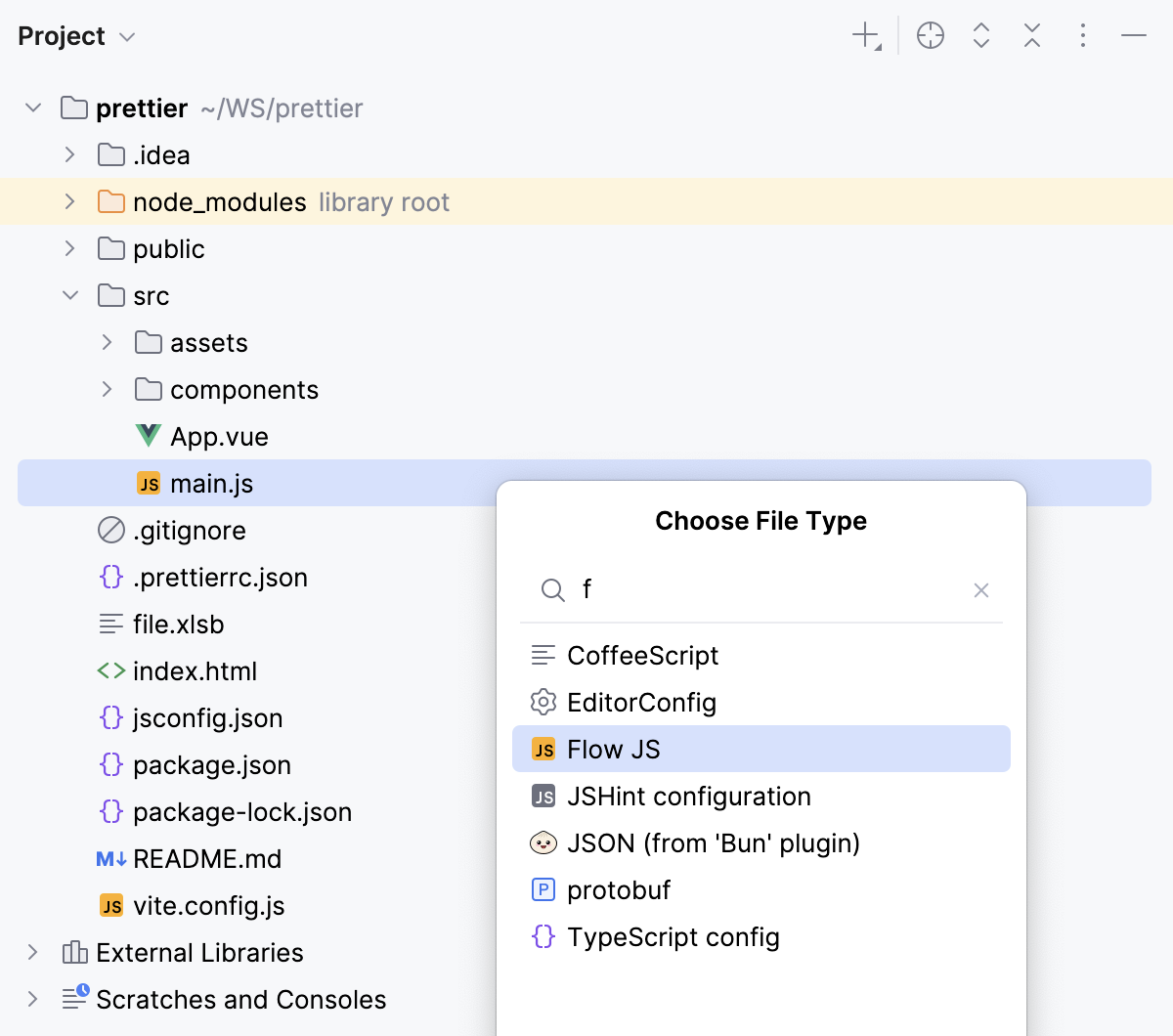Open the More options kebab menu

[x=1083, y=35]
